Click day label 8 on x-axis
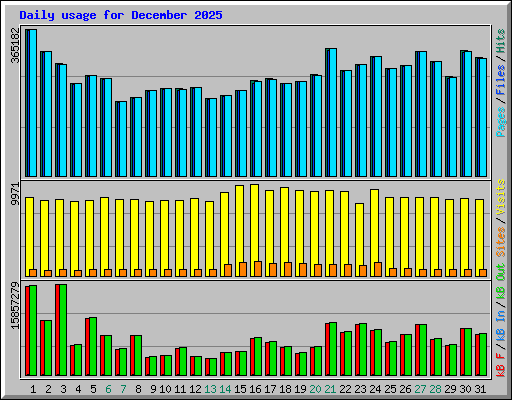 coord(138,389)
